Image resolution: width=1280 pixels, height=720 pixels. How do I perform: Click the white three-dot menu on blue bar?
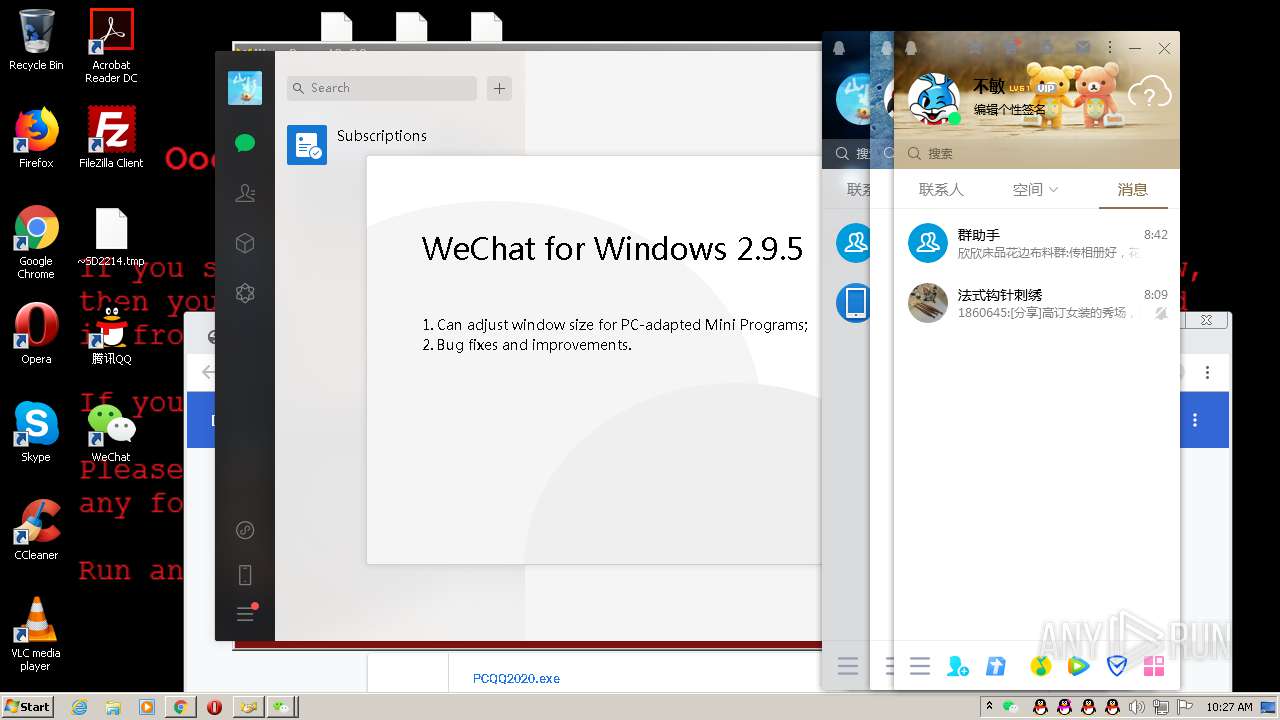click(1194, 421)
